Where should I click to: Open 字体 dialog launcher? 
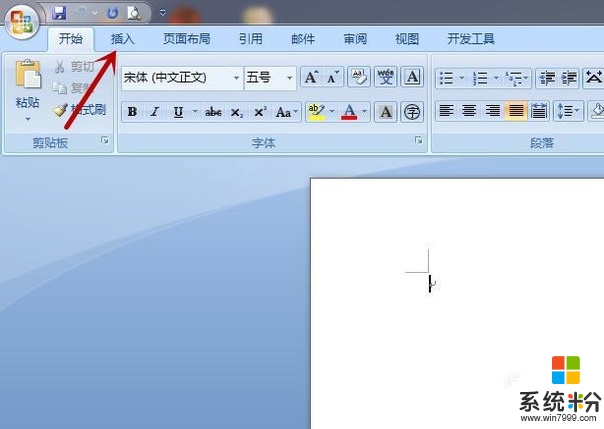click(419, 140)
